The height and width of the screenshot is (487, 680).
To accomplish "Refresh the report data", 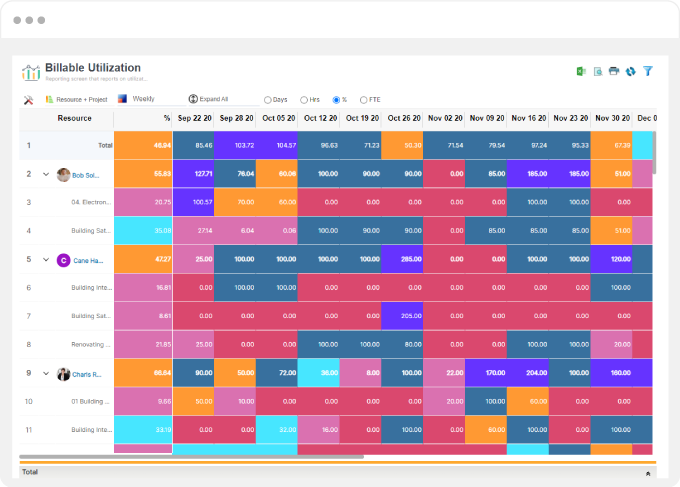I will [x=631, y=72].
